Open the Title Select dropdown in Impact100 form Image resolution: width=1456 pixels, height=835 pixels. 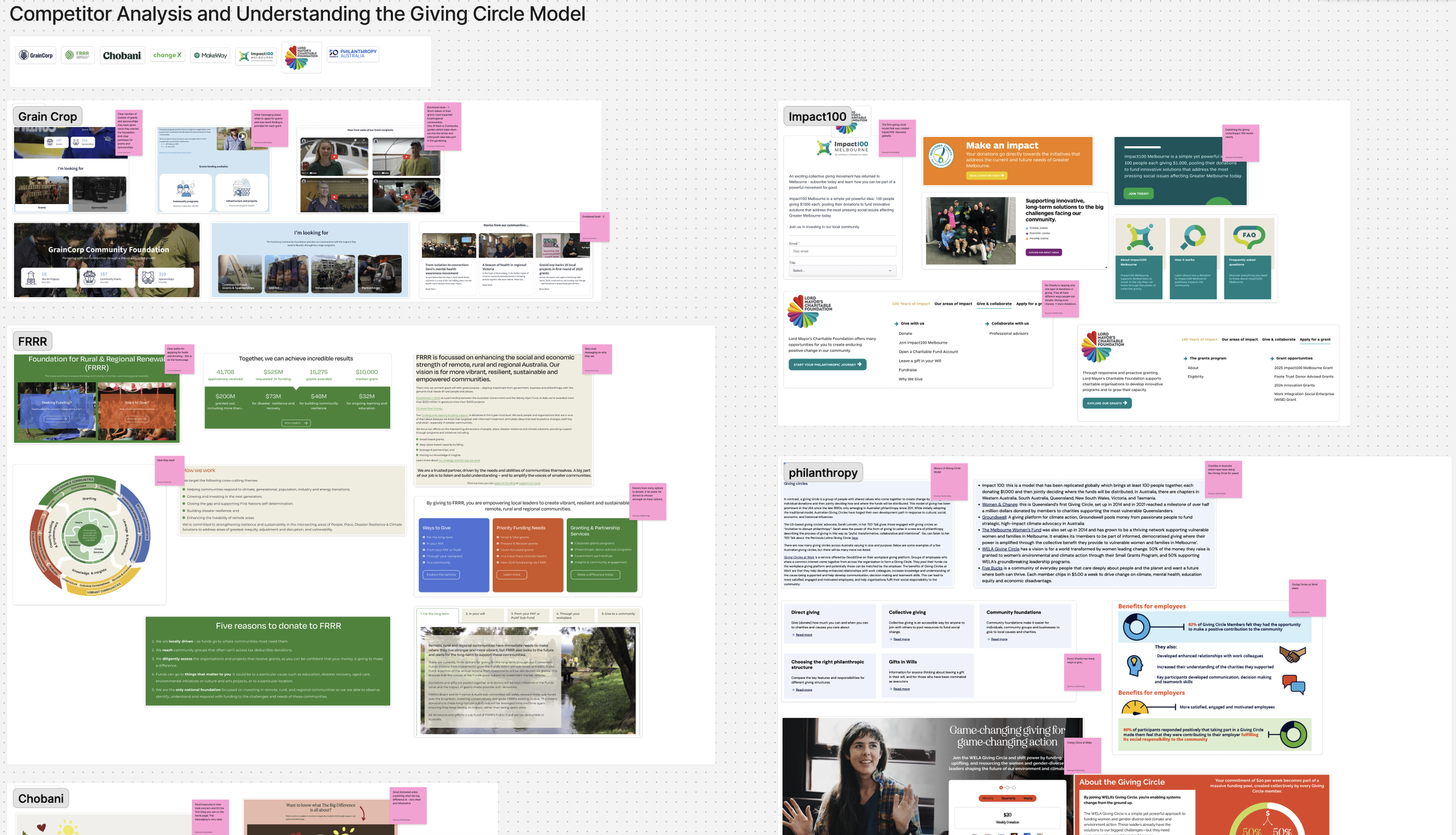point(842,270)
